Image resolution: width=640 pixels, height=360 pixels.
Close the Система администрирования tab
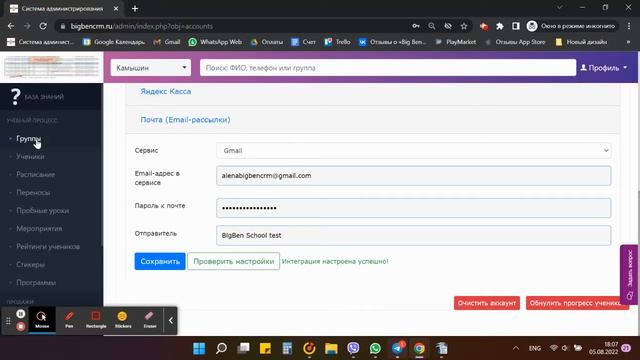(116, 9)
